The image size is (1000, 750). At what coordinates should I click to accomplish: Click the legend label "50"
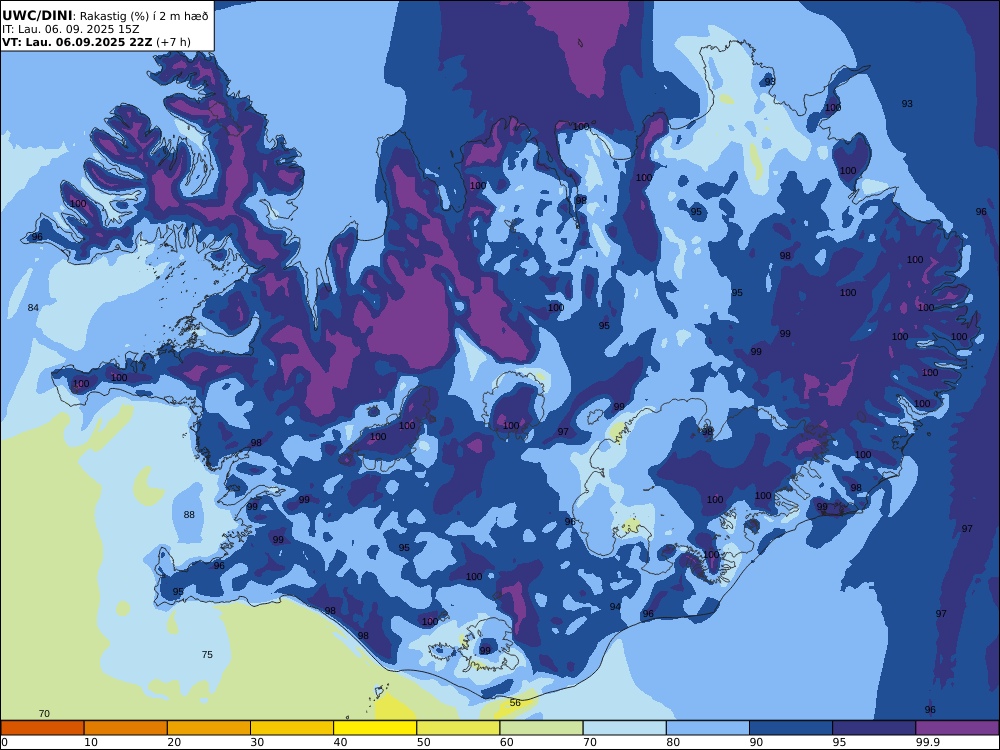click(423, 742)
